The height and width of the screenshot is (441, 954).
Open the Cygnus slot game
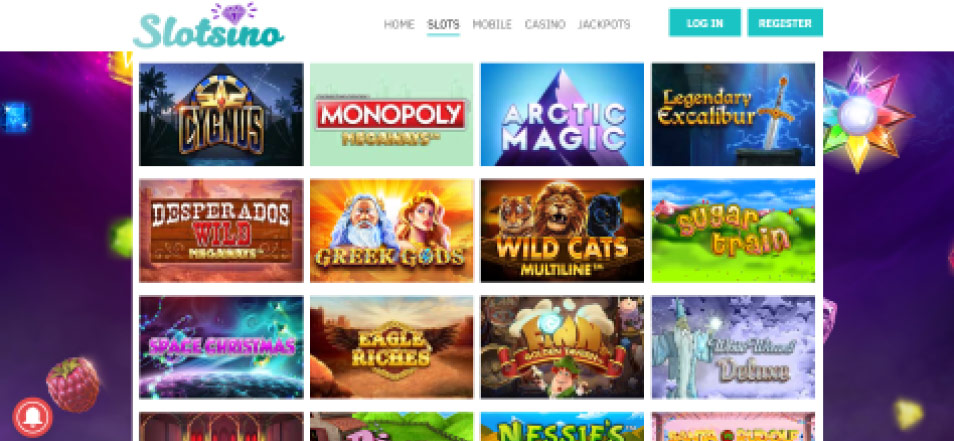221,114
